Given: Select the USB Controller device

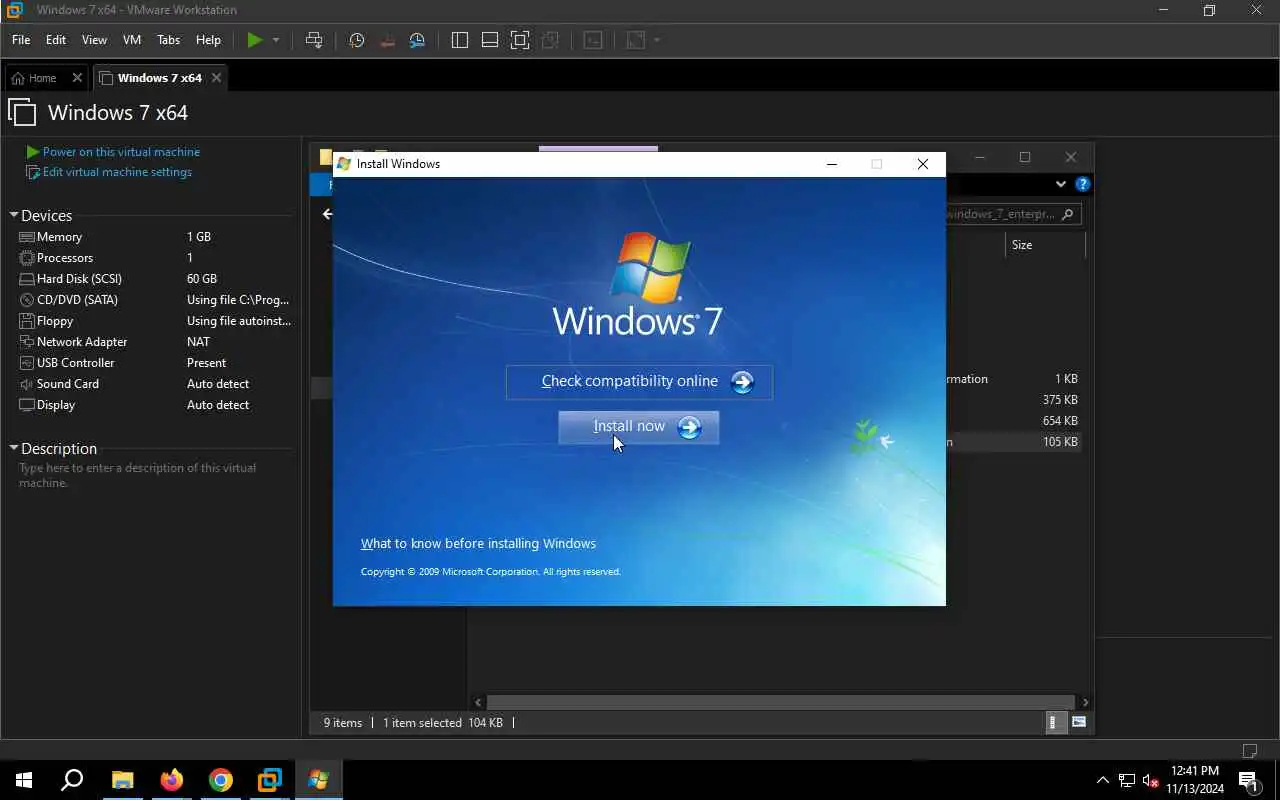Looking at the screenshot, I should coord(155,363).
